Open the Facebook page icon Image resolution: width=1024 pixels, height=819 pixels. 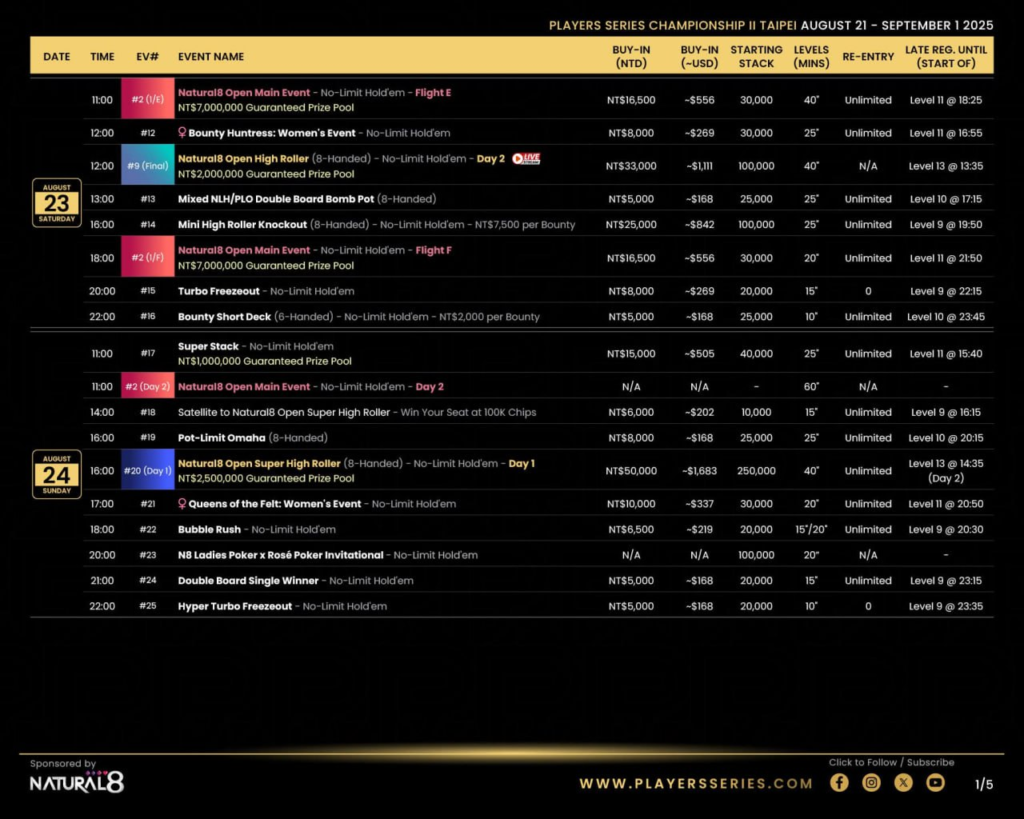click(839, 783)
